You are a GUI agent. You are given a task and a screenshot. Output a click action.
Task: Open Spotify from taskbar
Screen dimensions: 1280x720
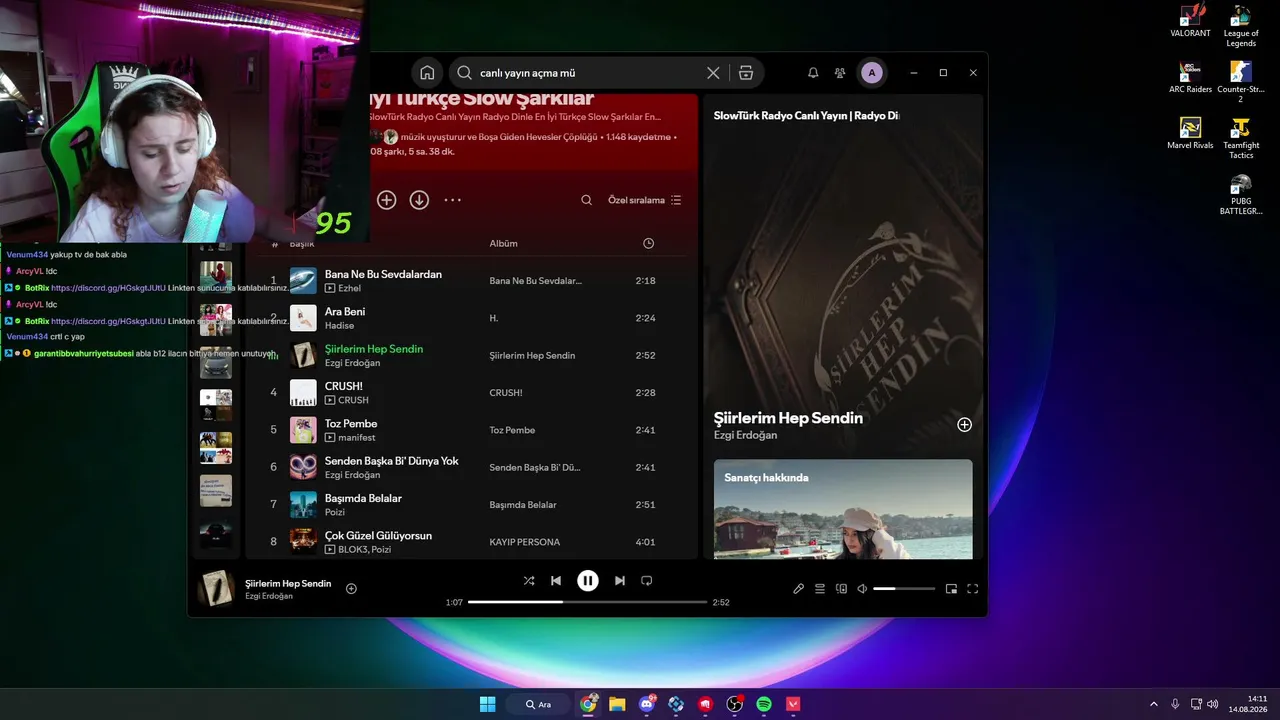point(764,704)
